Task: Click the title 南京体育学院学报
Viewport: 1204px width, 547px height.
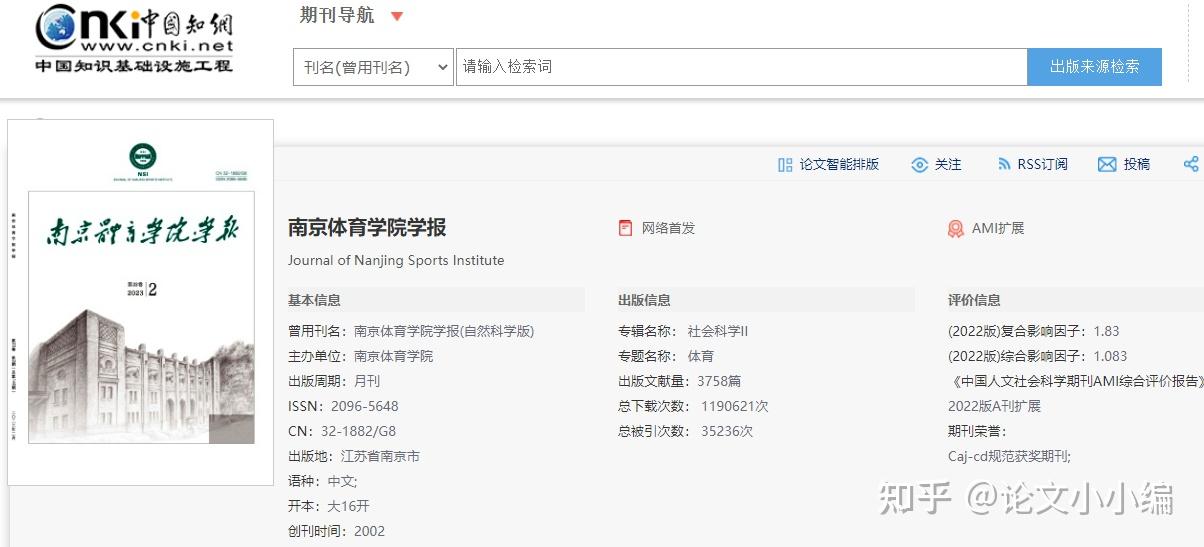Action: click(367, 228)
